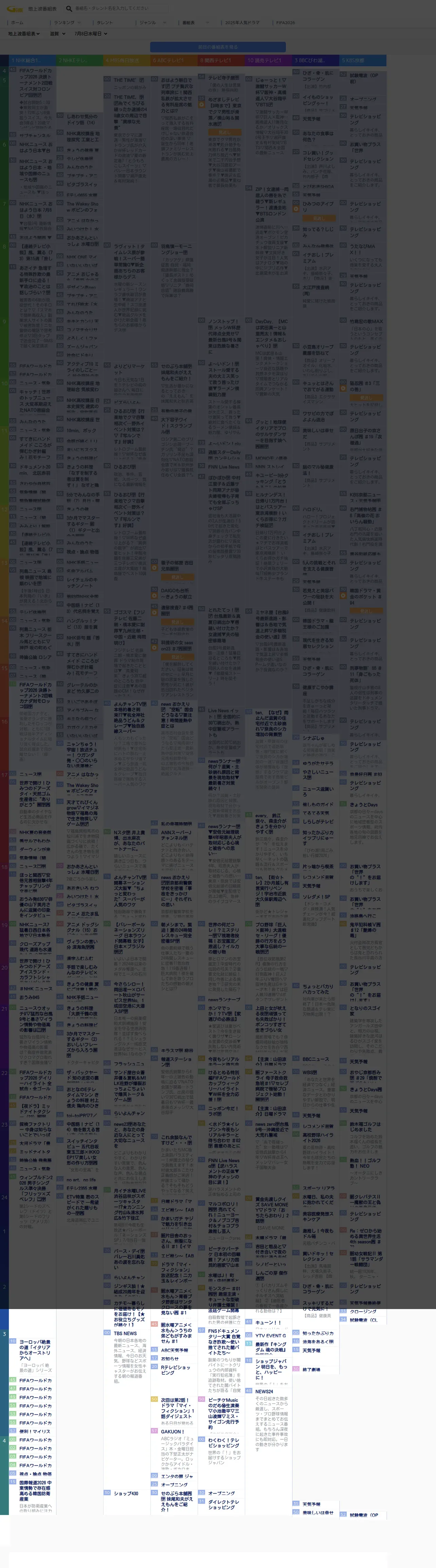The height and width of the screenshot is (1568, 436).
Task: Open the news zero program listing
Action: coord(272,1130)
